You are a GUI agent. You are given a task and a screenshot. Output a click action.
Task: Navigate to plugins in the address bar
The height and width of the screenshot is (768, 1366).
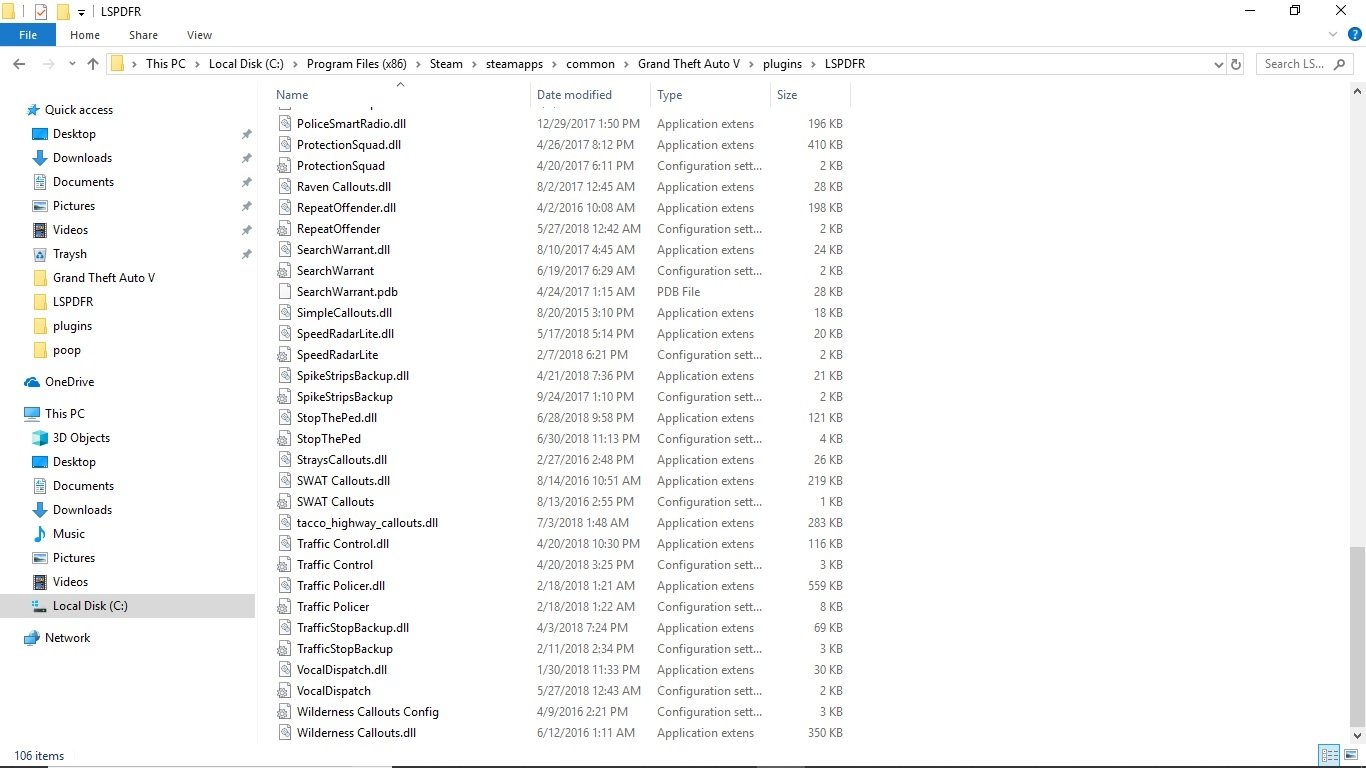pyautogui.click(x=783, y=64)
